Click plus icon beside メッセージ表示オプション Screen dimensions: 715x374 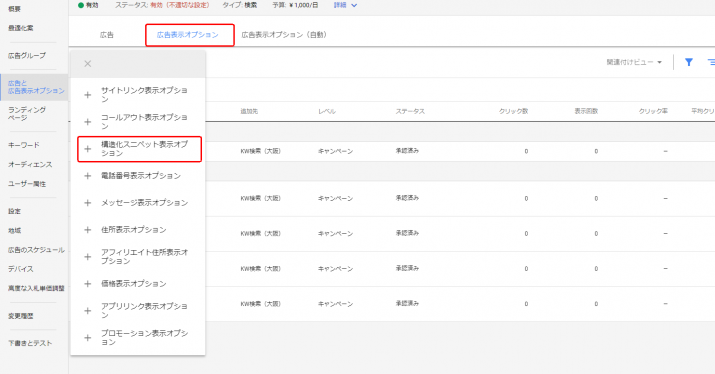coord(88,203)
